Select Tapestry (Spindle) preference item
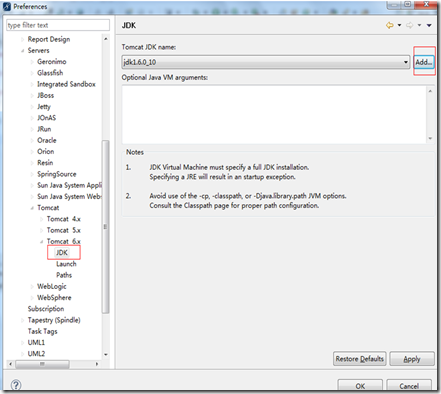441x394 pixels. [x=54, y=320]
